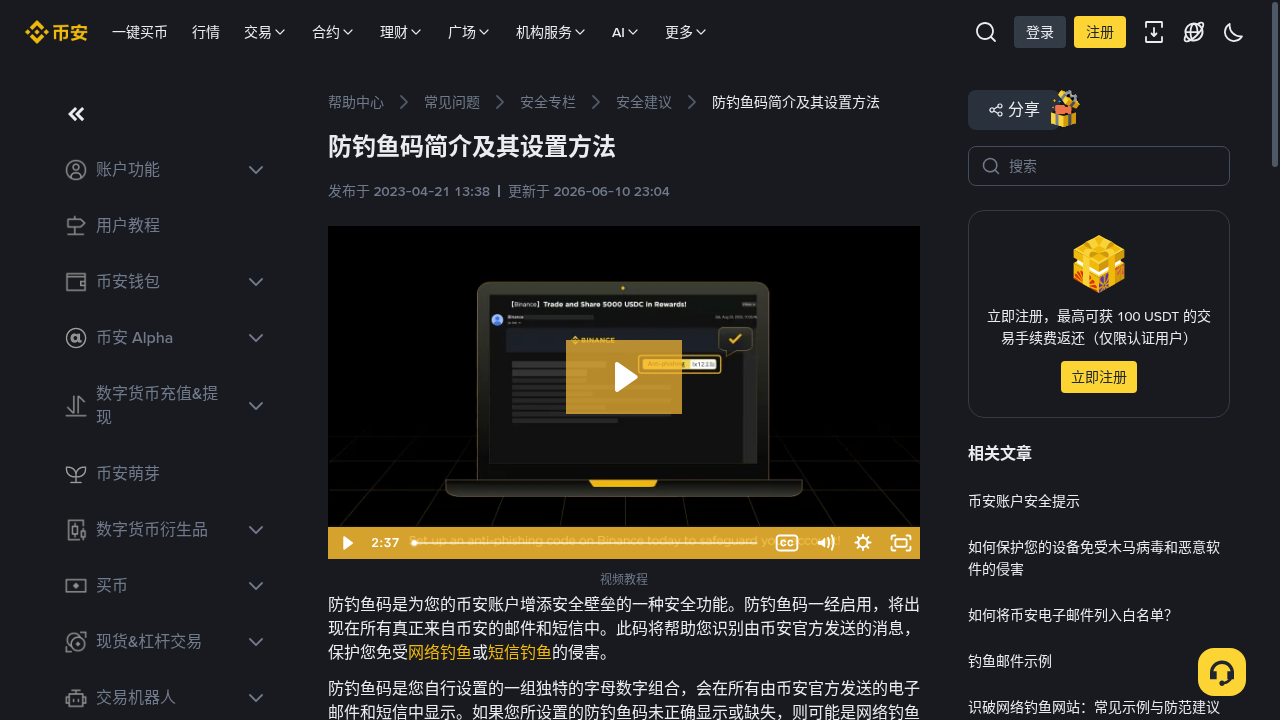Open 交易 dropdown menu
Screen dimensions: 1280x720
[x=265, y=32]
